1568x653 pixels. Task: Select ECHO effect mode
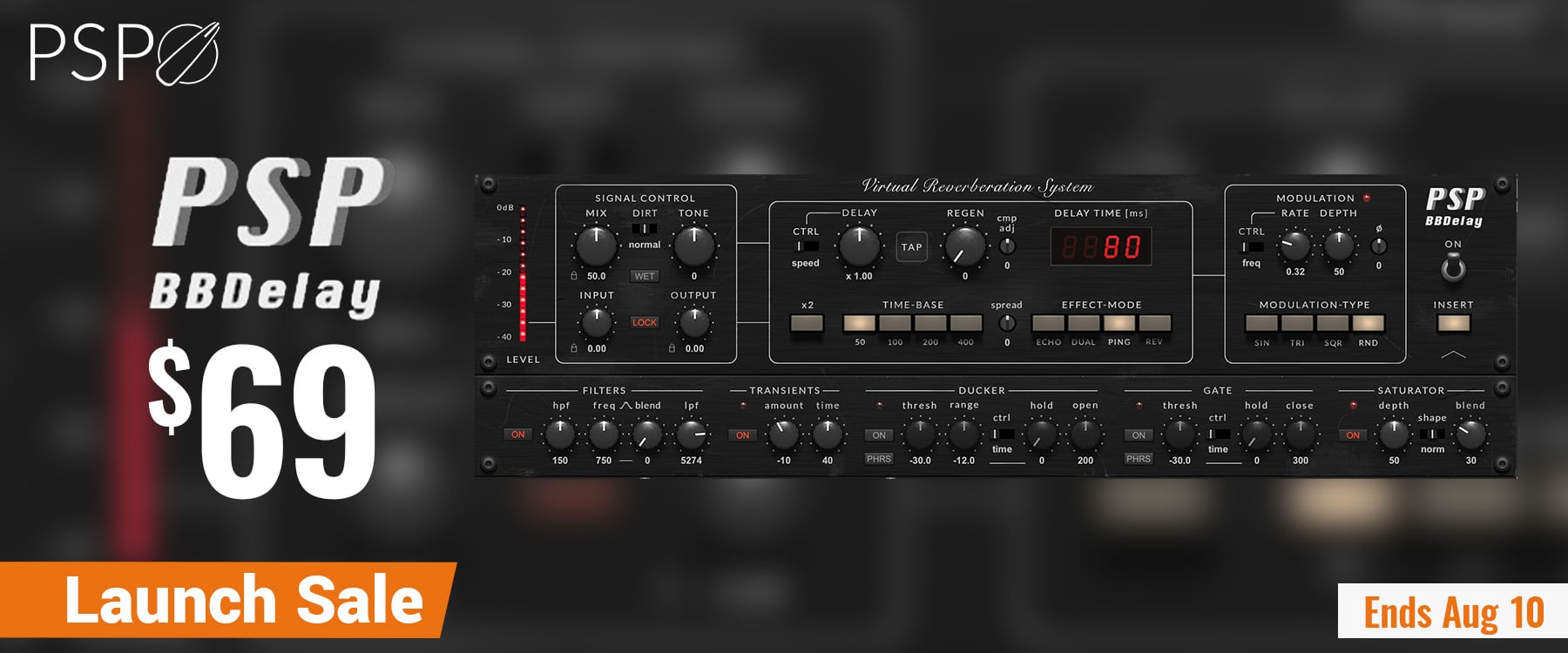(x=1048, y=324)
